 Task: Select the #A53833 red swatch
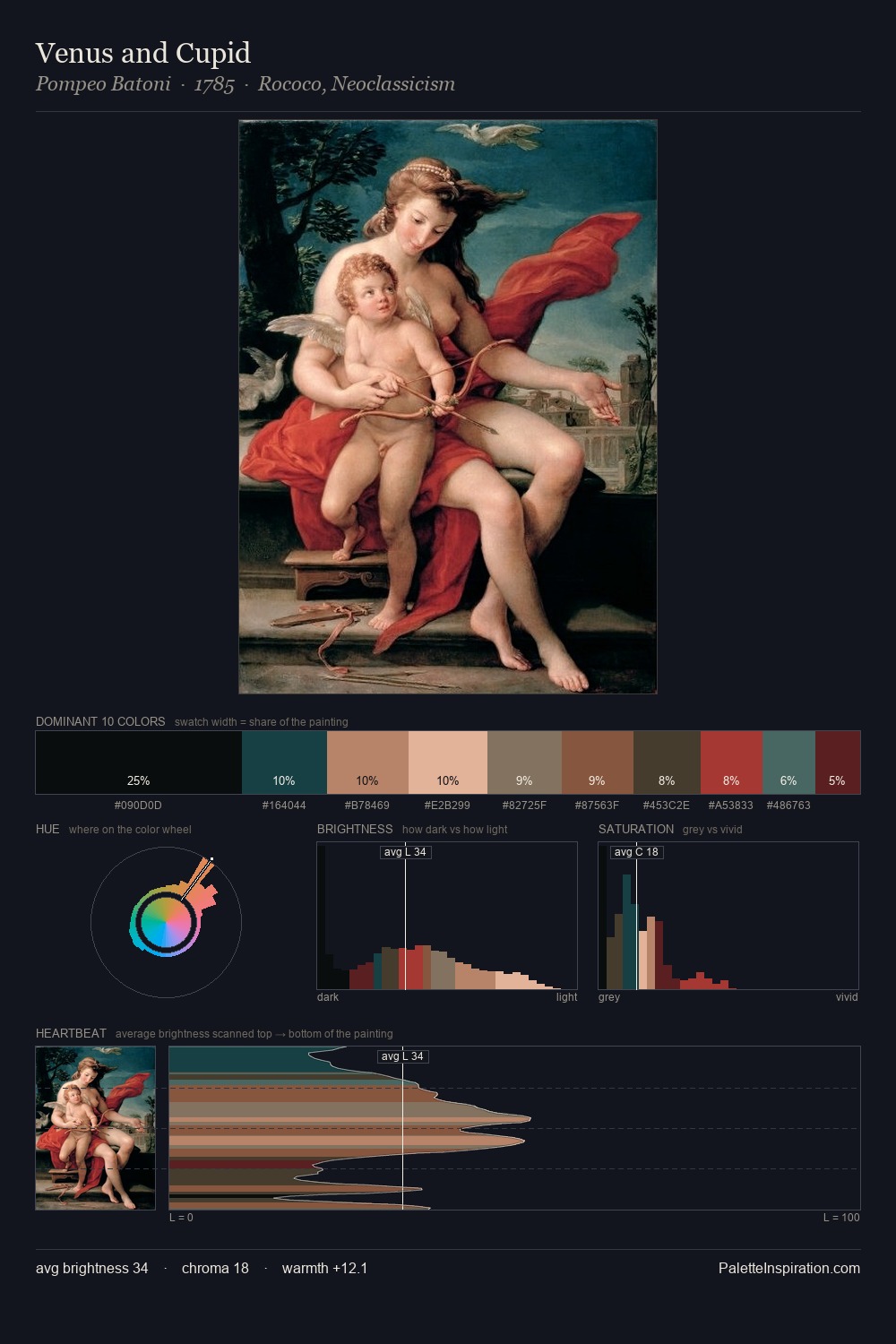click(731, 762)
